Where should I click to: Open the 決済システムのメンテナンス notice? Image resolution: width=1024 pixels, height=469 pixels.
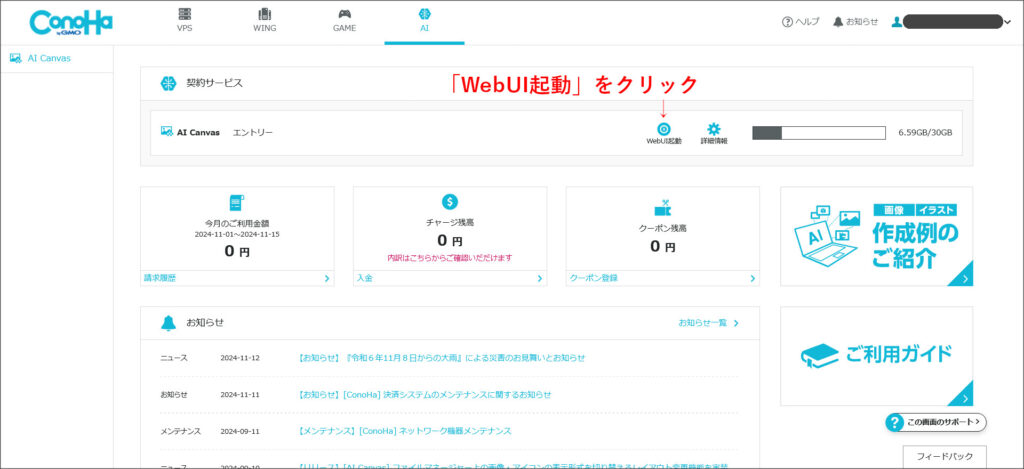(x=424, y=395)
